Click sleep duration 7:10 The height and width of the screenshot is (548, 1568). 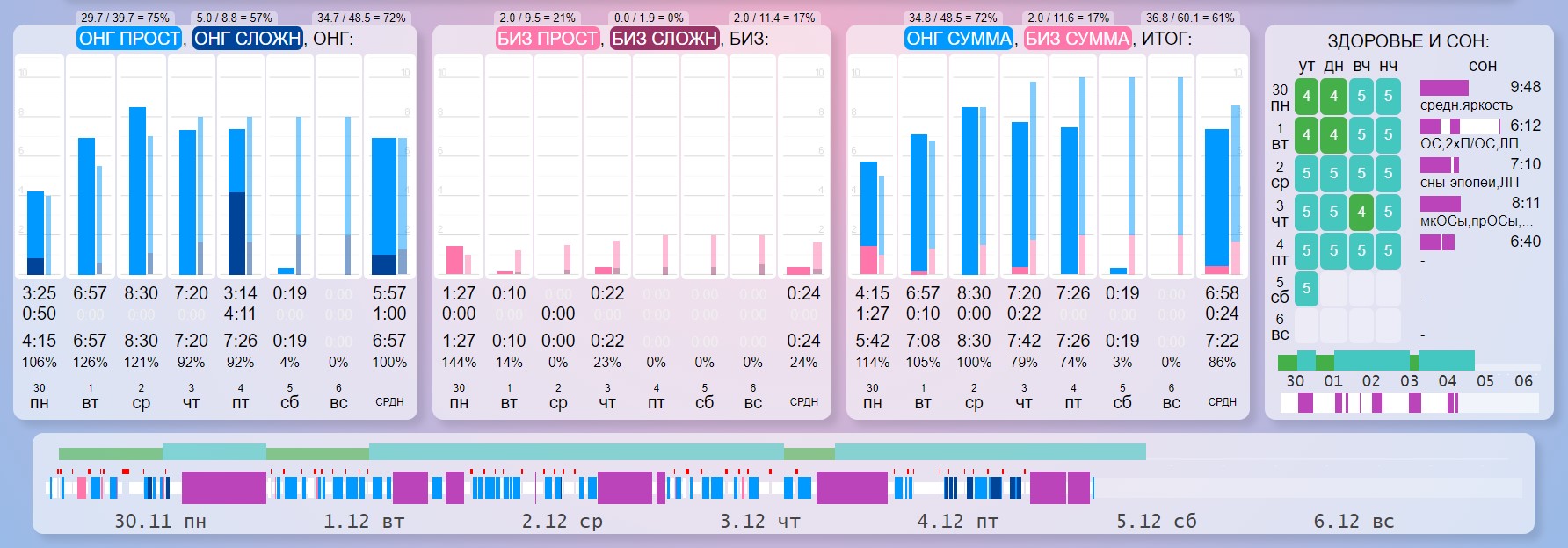point(1525,164)
